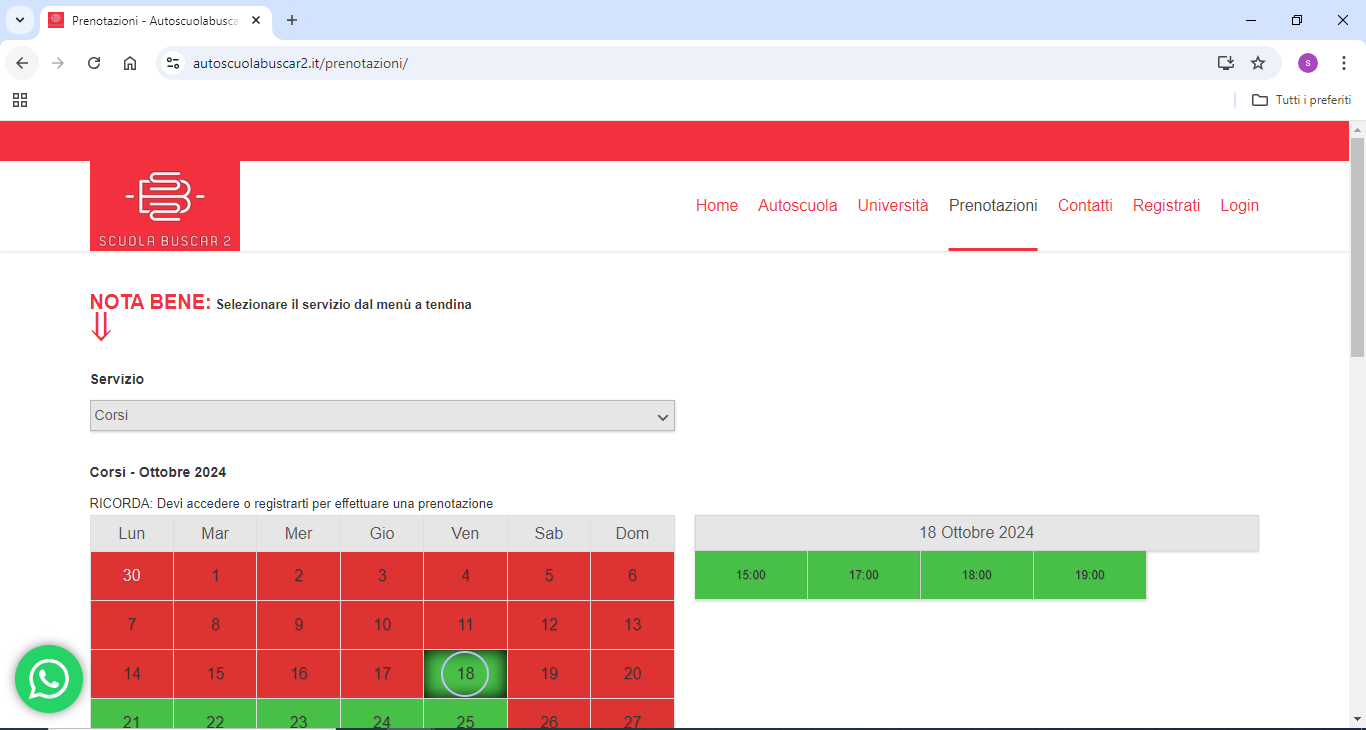Go back using the back arrow
This screenshot has width=1366, height=730.
[22, 63]
